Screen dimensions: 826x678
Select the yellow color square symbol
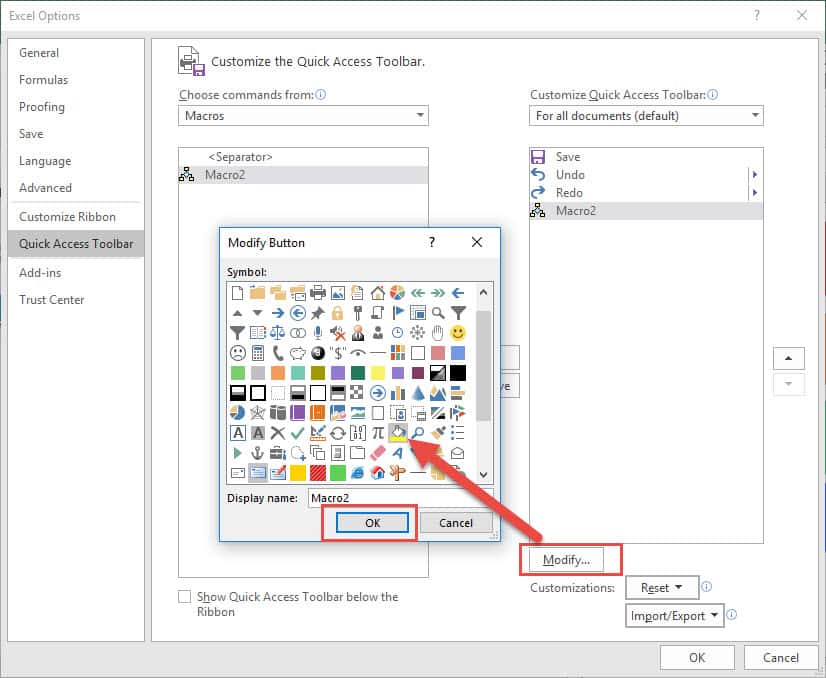tap(378, 373)
